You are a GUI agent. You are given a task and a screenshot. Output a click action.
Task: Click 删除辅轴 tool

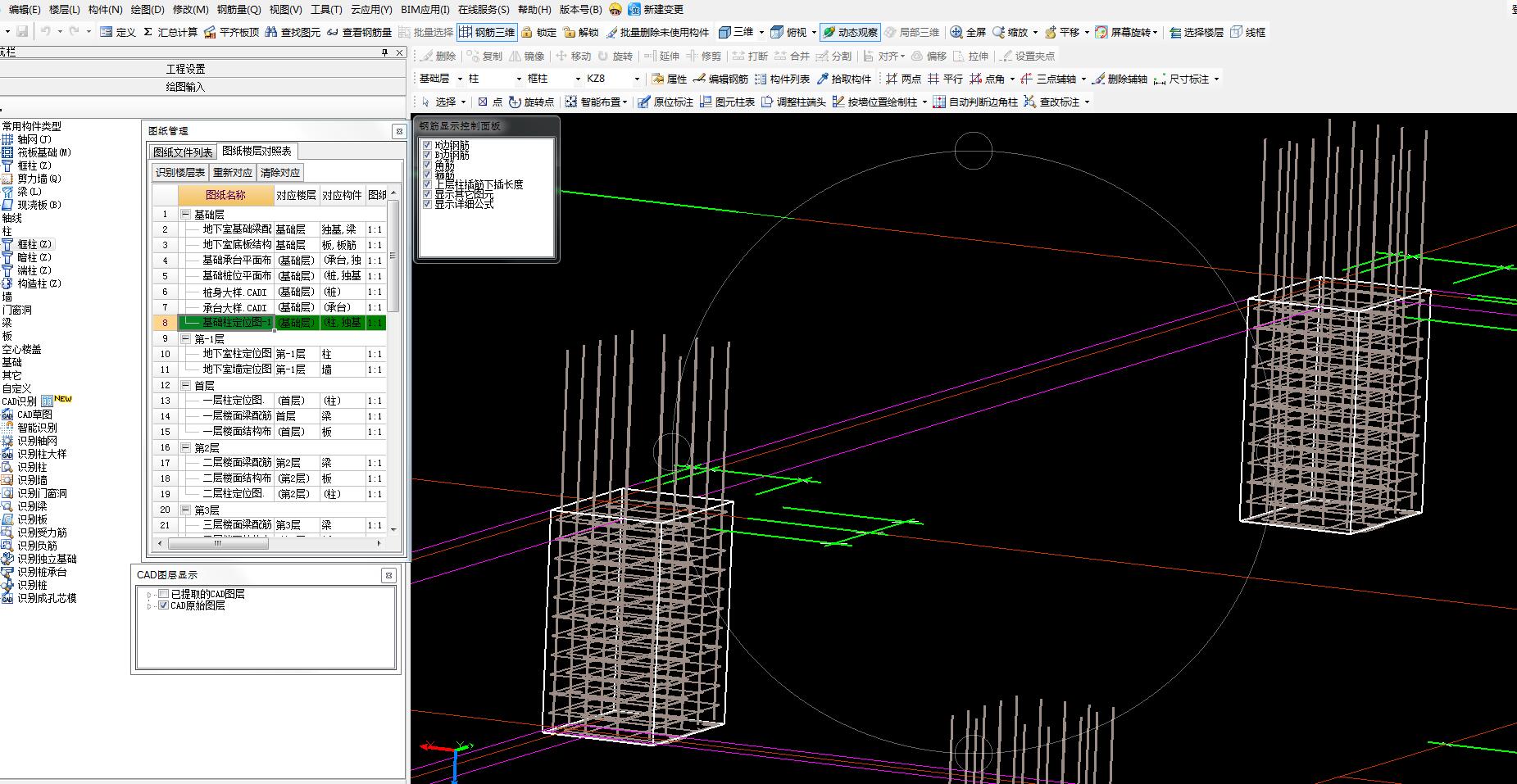1120,79
